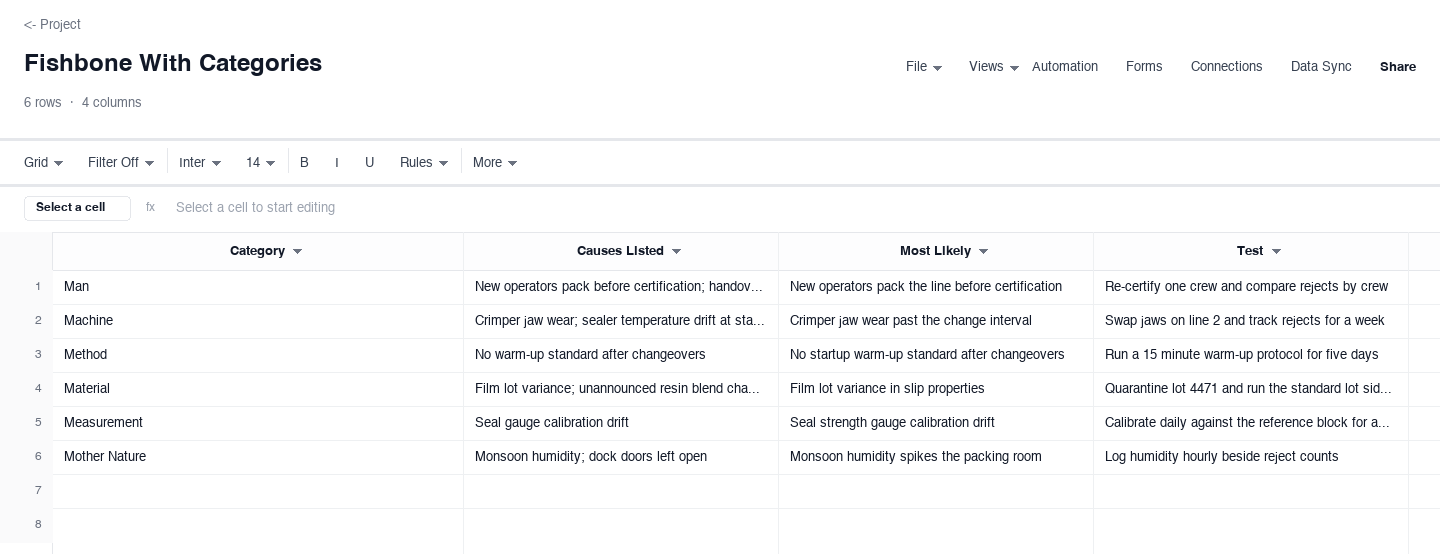This screenshot has height=554, width=1440.
Task: Select the cell 'Measurement'
Action: pyautogui.click(x=258, y=423)
